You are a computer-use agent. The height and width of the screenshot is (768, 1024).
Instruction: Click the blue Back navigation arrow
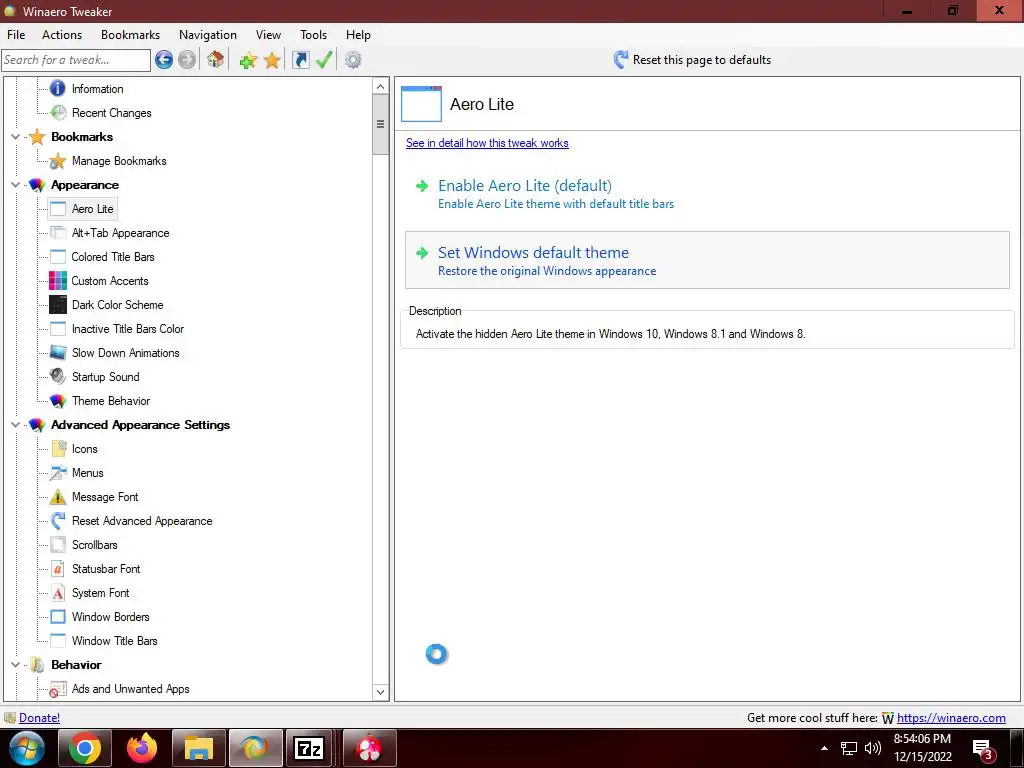pyautogui.click(x=164, y=60)
